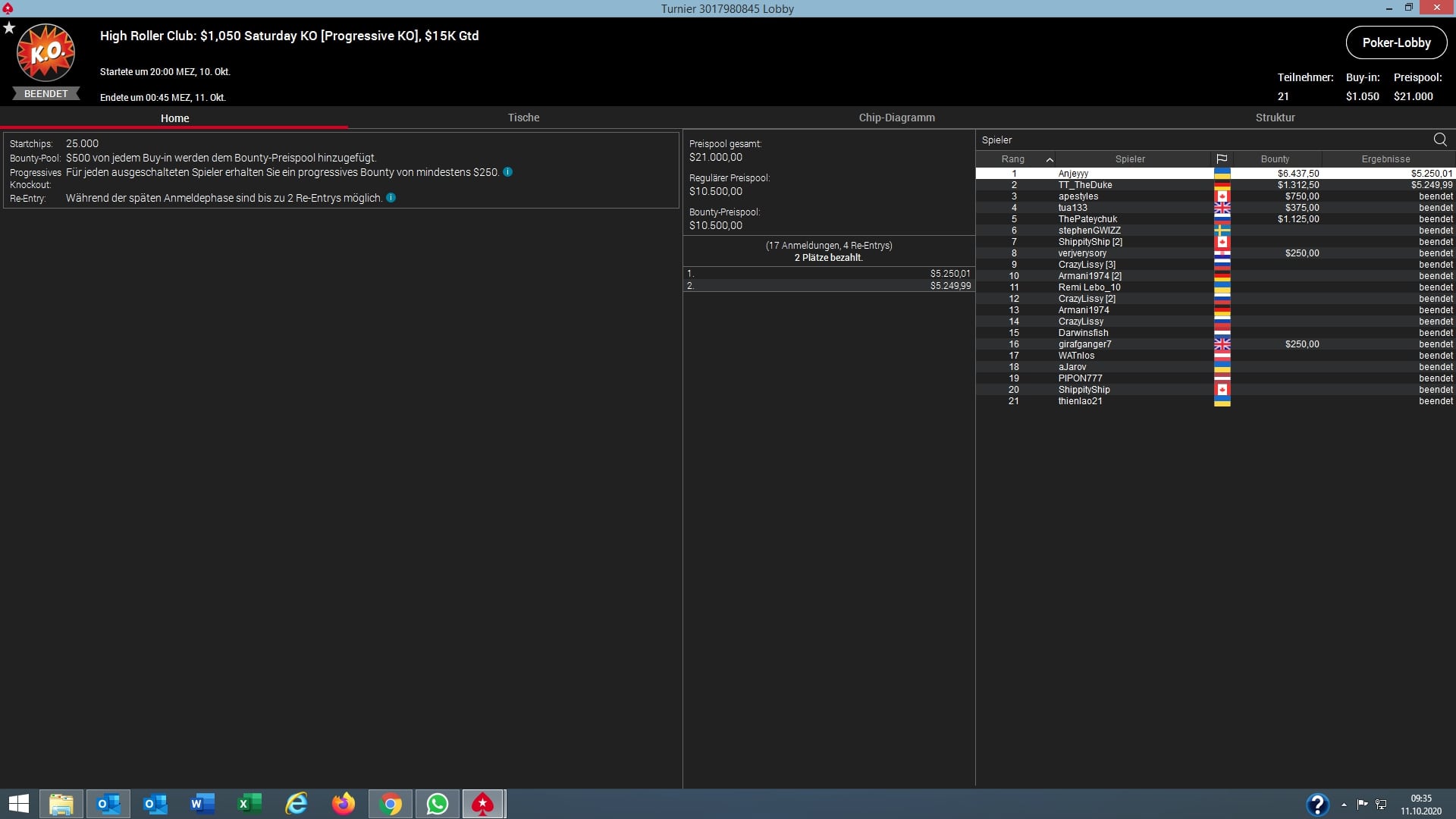Click info icon next to Re-Entry text
Screen dimensions: 1456x819
click(x=391, y=198)
